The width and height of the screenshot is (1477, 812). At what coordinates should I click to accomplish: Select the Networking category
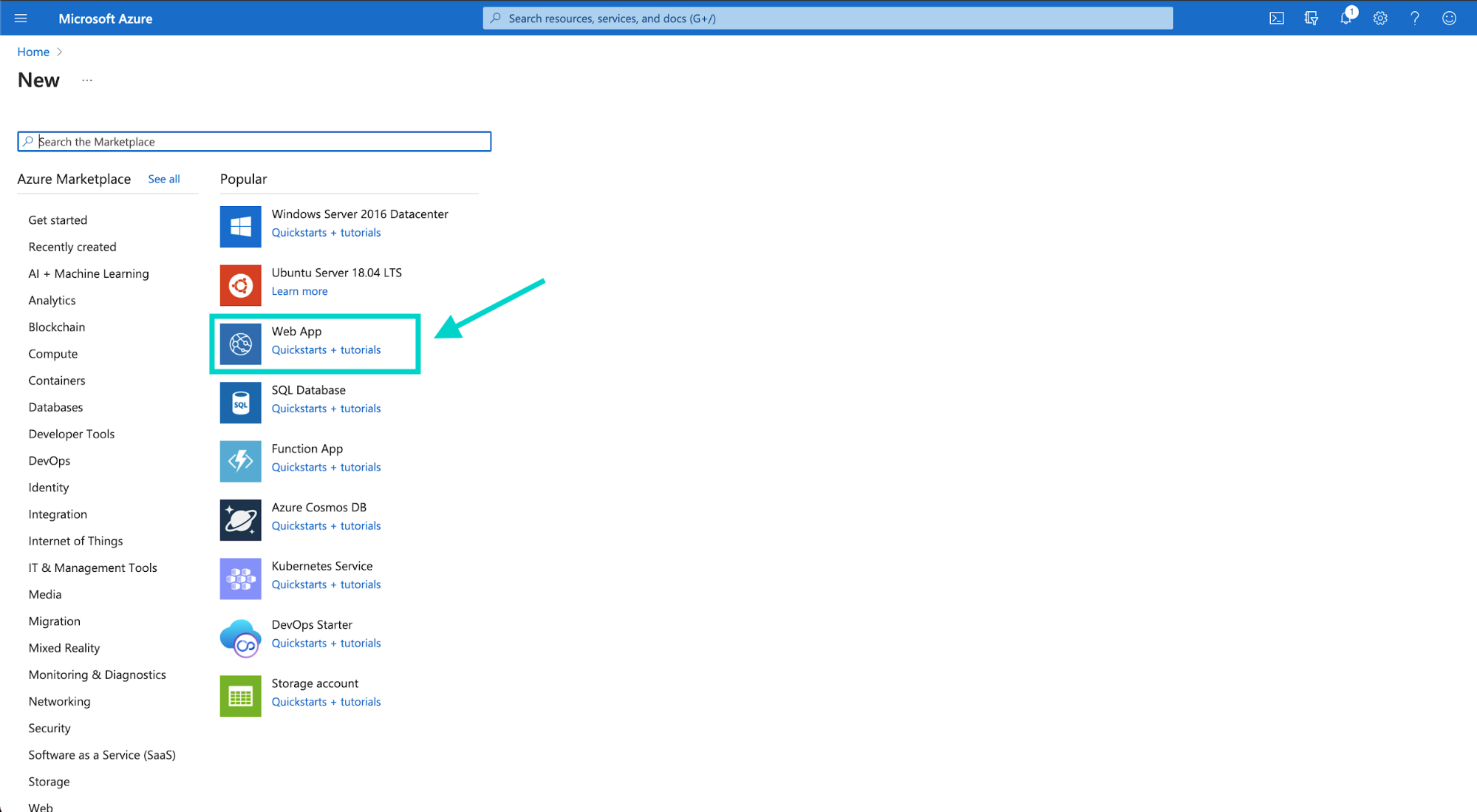click(59, 701)
